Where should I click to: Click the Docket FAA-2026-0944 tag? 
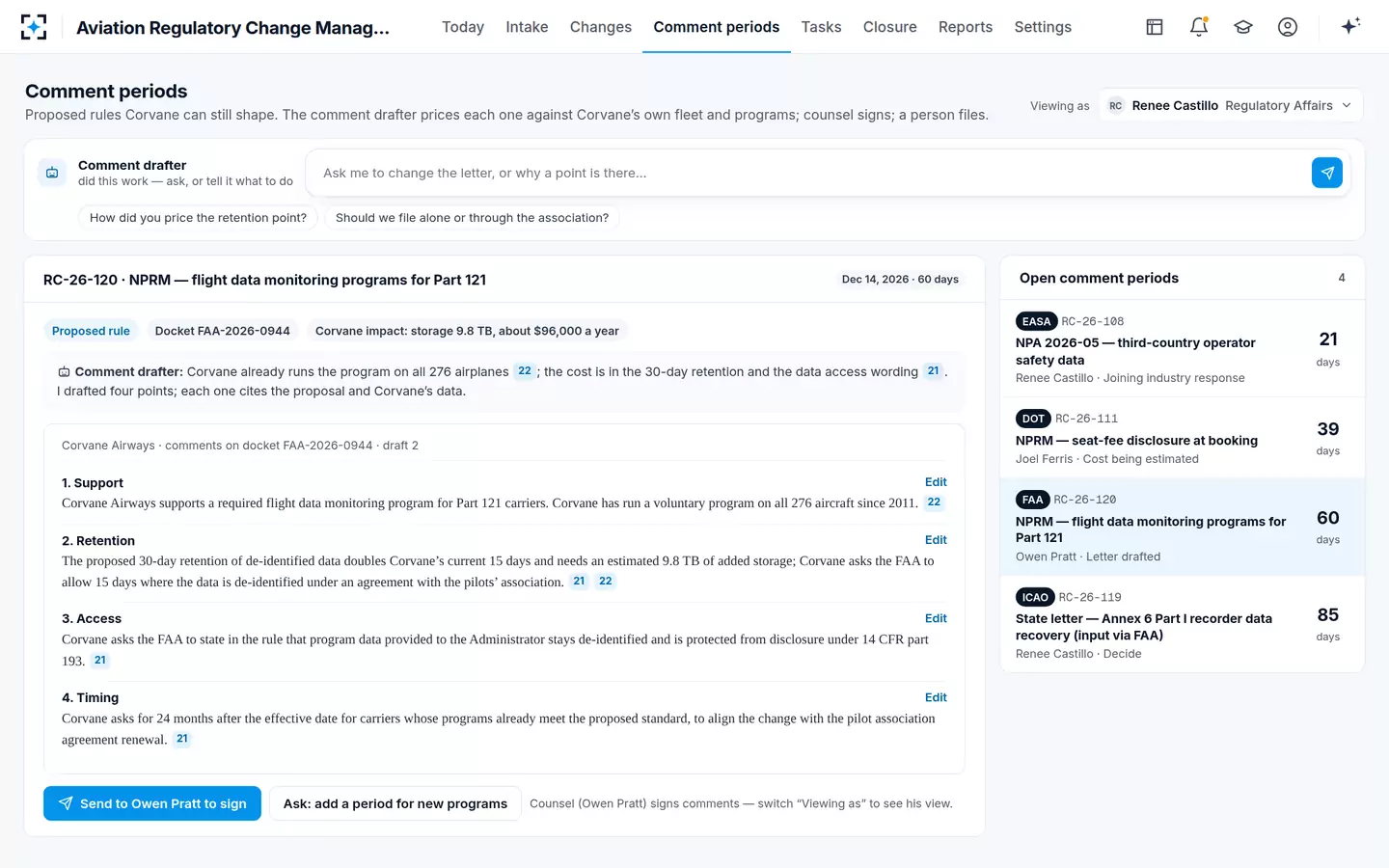click(223, 331)
